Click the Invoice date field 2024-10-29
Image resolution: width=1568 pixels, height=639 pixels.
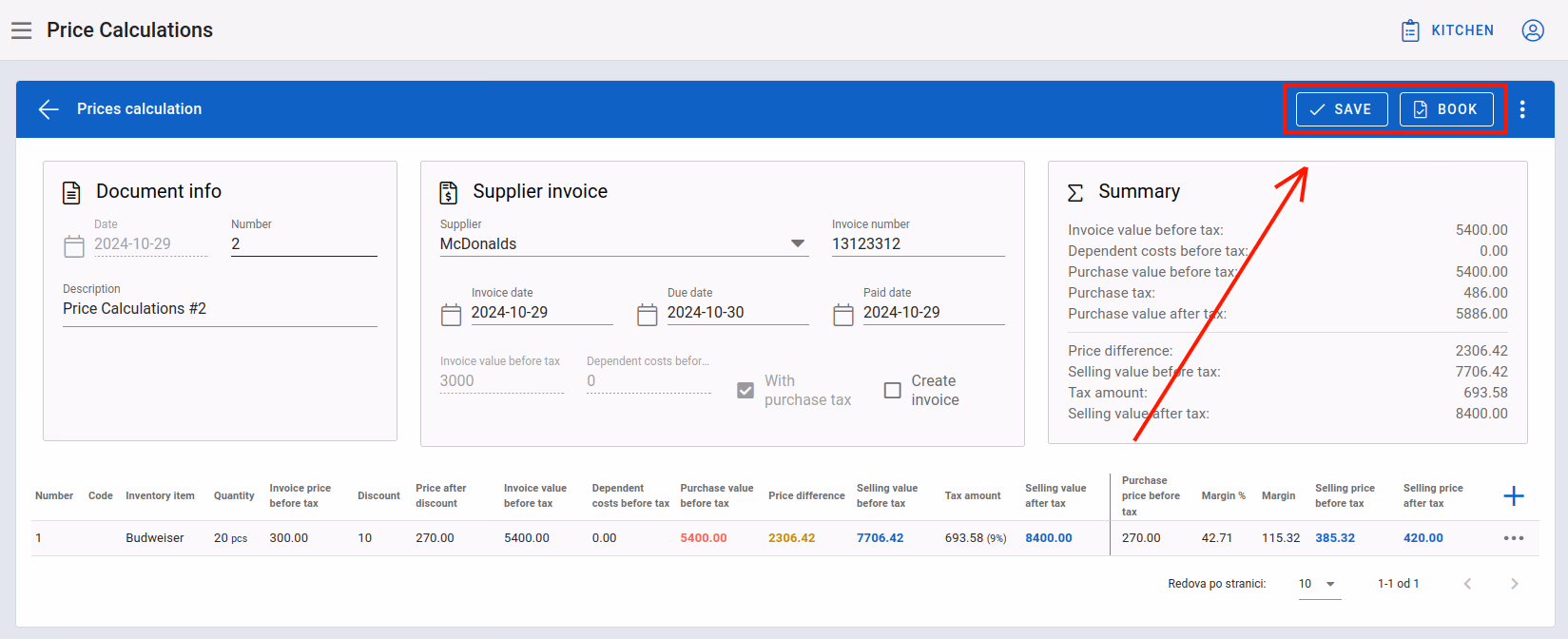click(x=542, y=313)
